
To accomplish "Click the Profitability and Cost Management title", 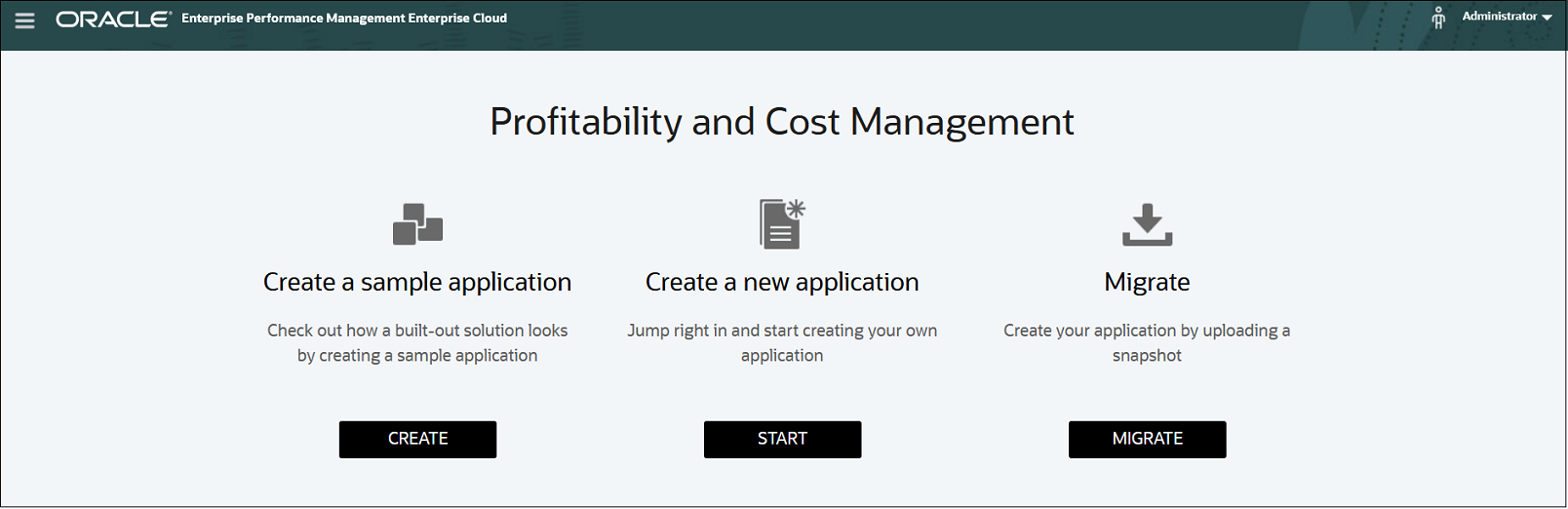I will 782,122.
